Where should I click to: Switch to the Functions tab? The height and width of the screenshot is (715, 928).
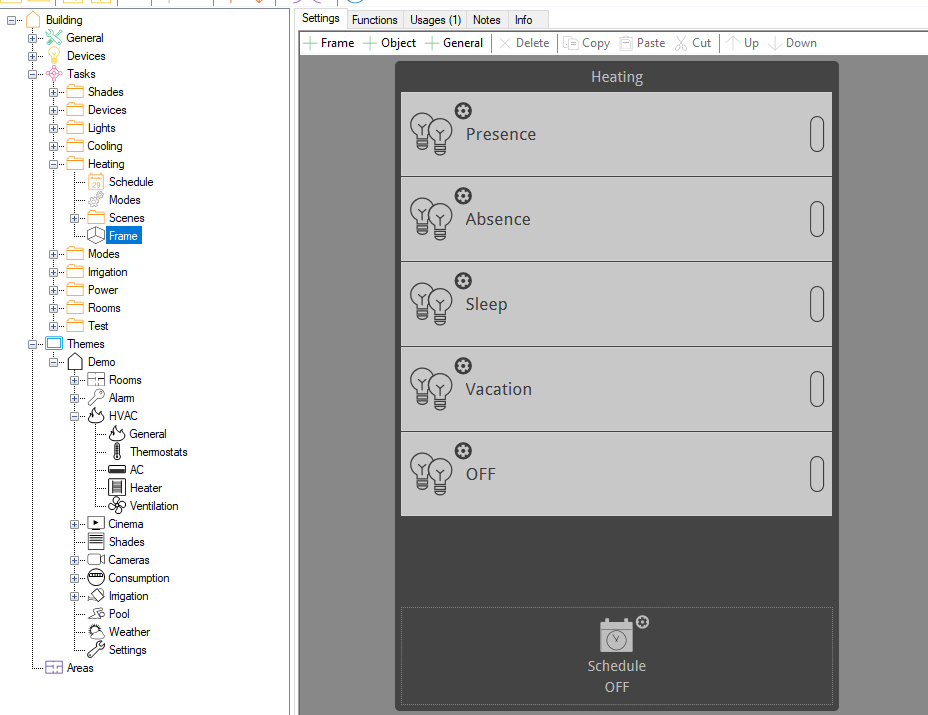[x=375, y=20]
